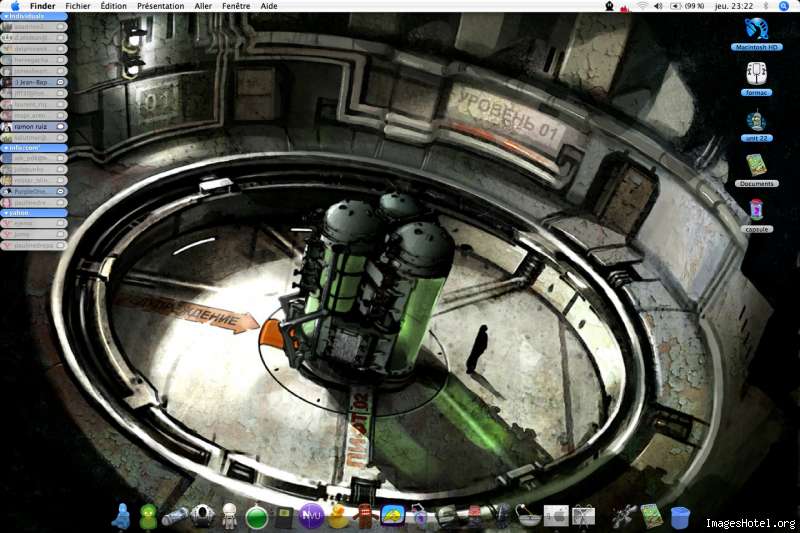Click the yellow rubber duck Dock icon

tap(338, 516)
